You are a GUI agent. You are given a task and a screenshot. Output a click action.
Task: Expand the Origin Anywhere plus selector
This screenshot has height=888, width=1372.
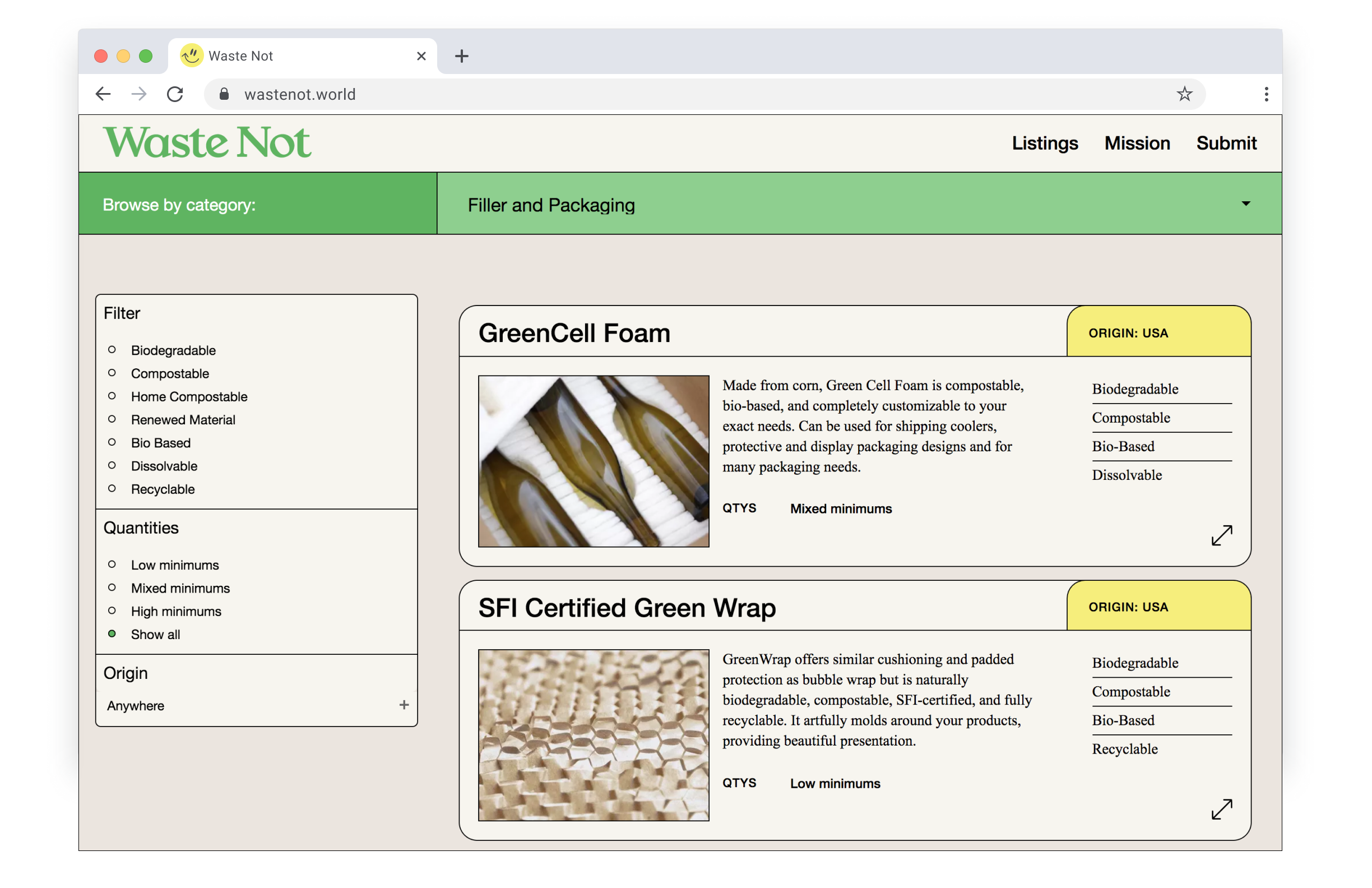[x=404, y=705]
